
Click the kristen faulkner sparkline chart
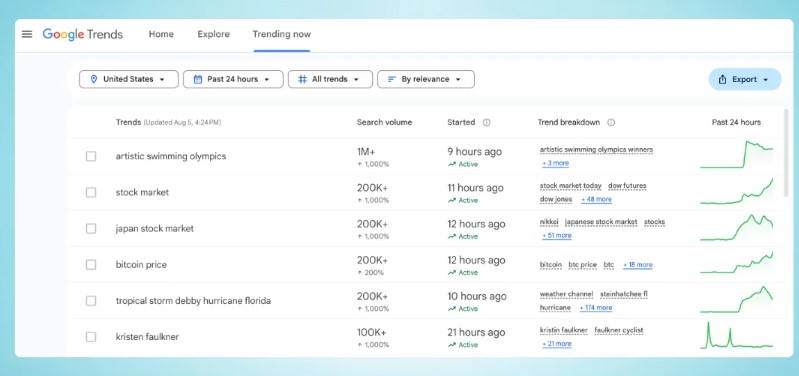coord(736,335)
